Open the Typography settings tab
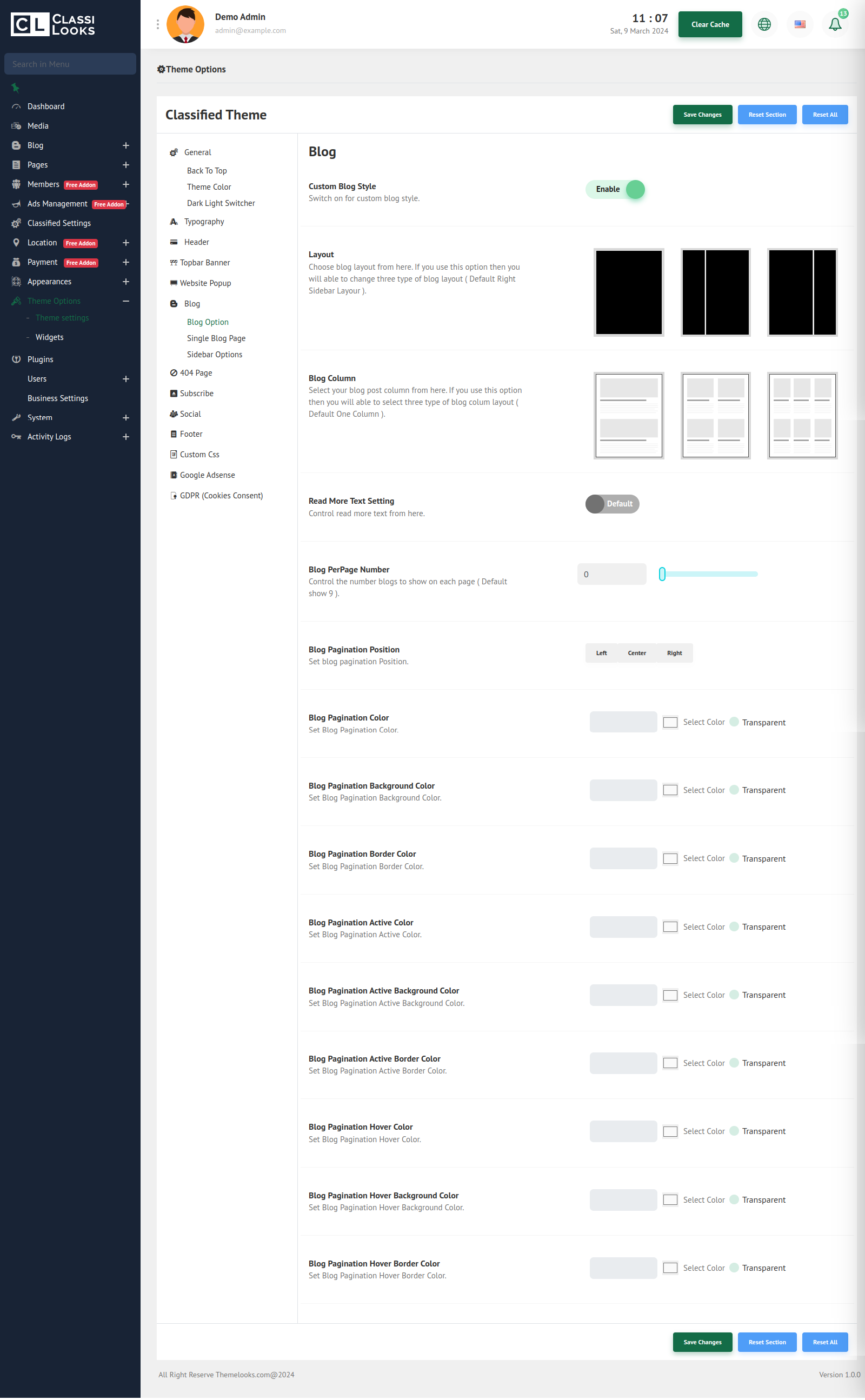Image resolution: width=865 pixels, height=1400 pixels. click(204, 221)
